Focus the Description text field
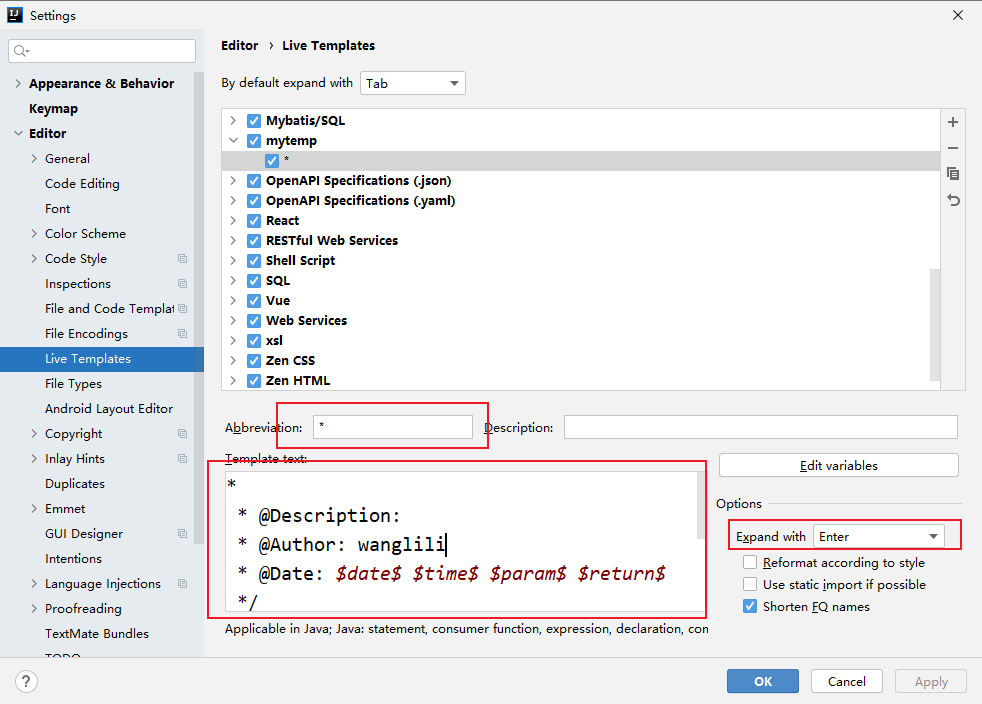Viewport: 982px width, 704px height. 760,428
